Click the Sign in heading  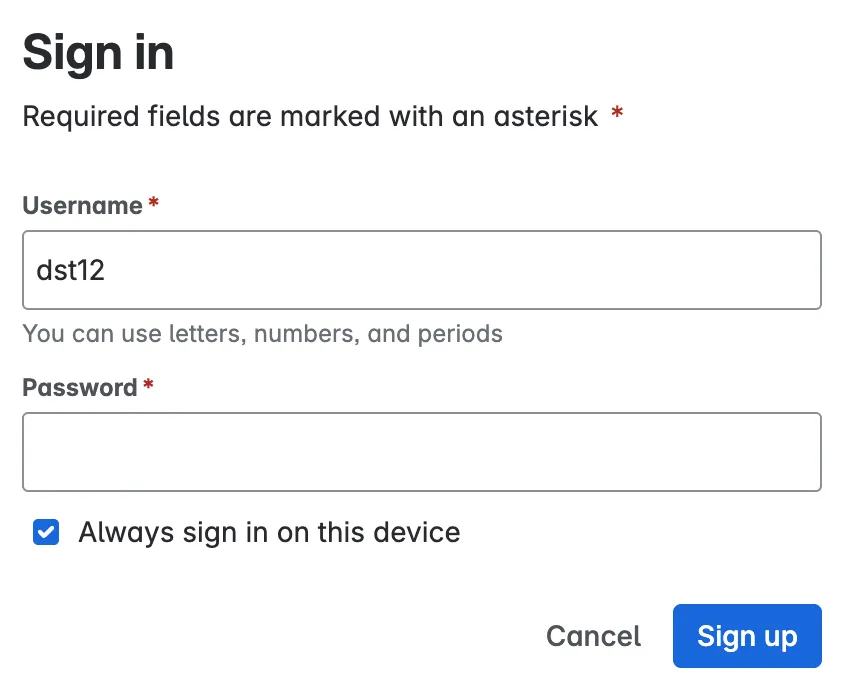point(98,53)
